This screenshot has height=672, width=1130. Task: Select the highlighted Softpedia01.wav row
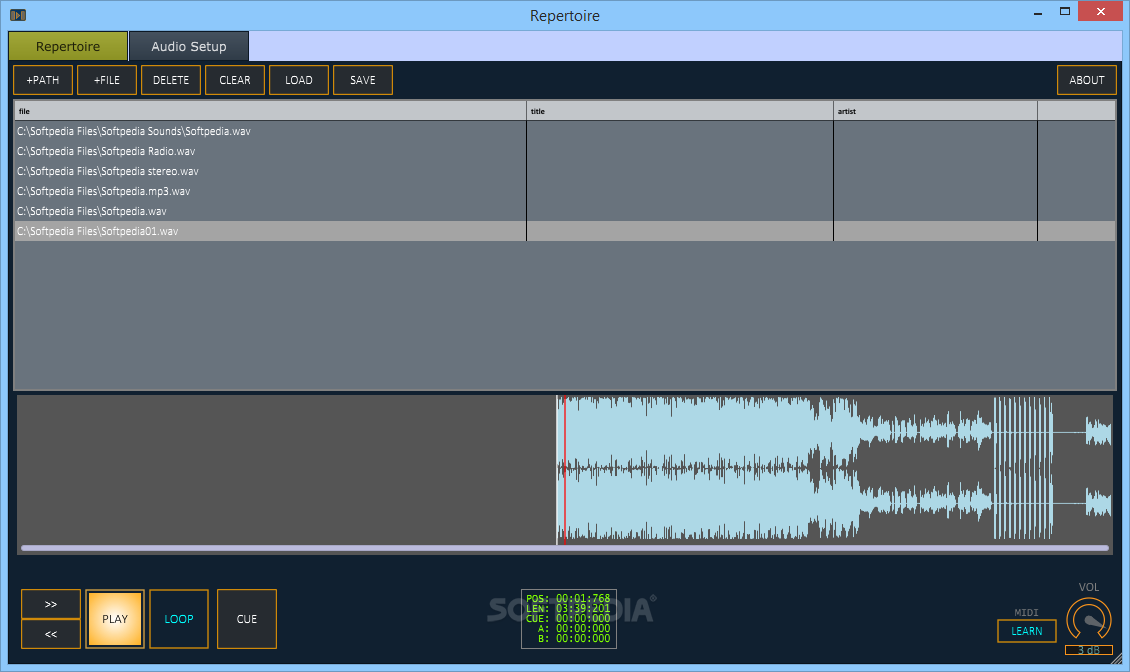[x=564, y=231]
